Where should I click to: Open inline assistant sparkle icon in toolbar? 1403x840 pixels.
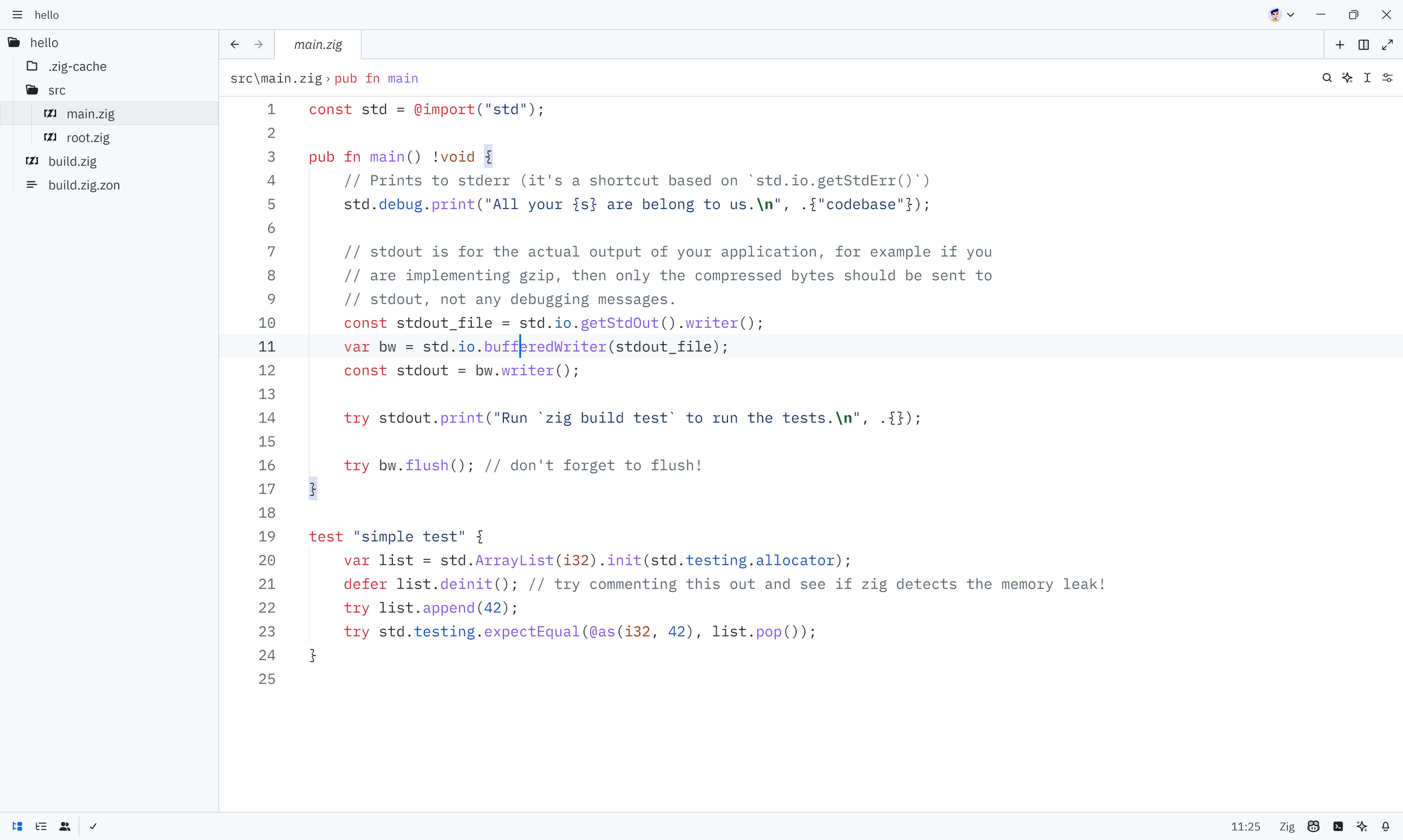pos(1348,78)
